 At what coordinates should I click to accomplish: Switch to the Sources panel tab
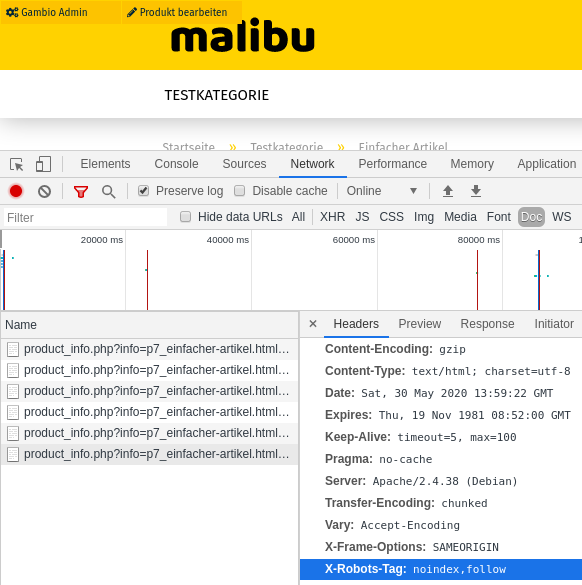[244, 164]
